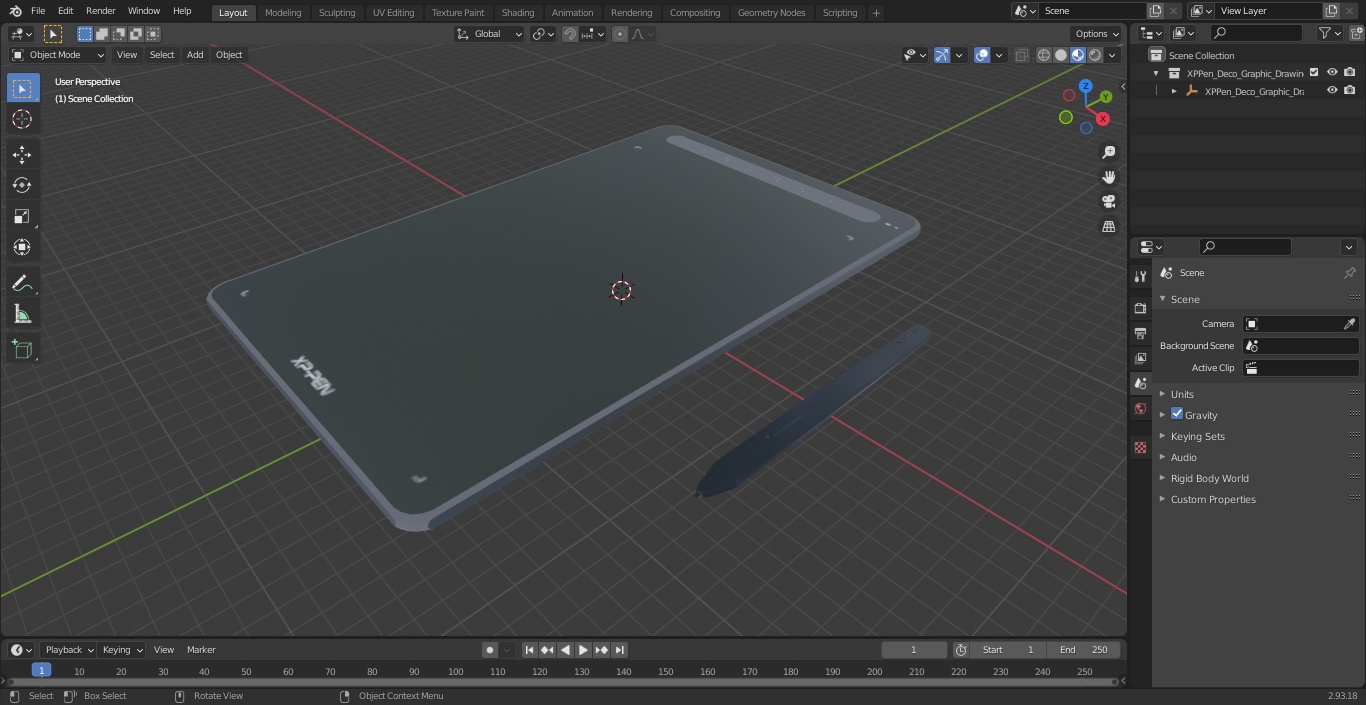The height and width of the screenshot is (705, 1366).
Task: Add a new workspace with plus
Action: click(x=876, y=13)
